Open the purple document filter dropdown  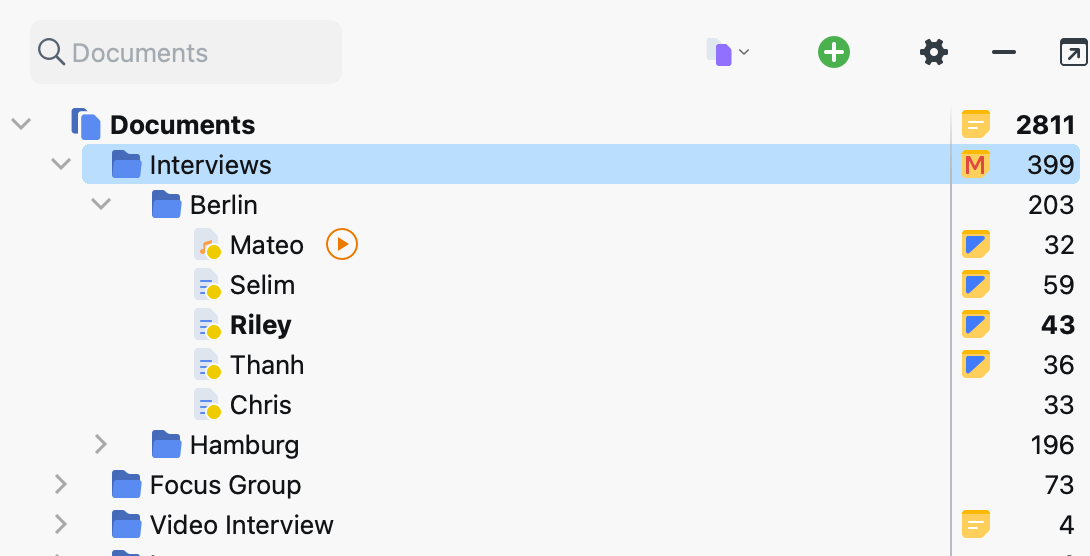tap(728, 52)
